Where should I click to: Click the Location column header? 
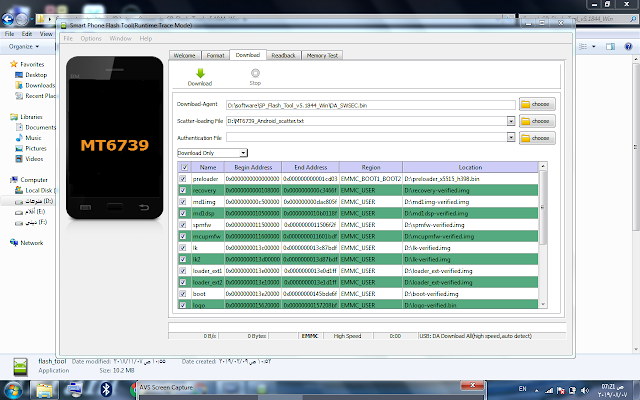[x=470, y=167]
